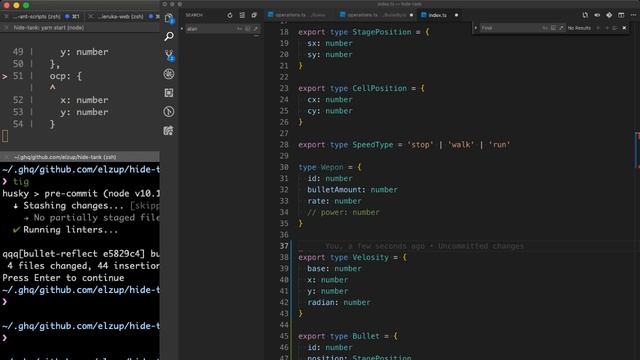640x360 pixels.
Task: Collapse all search results icon
Action: pos(254,15)
